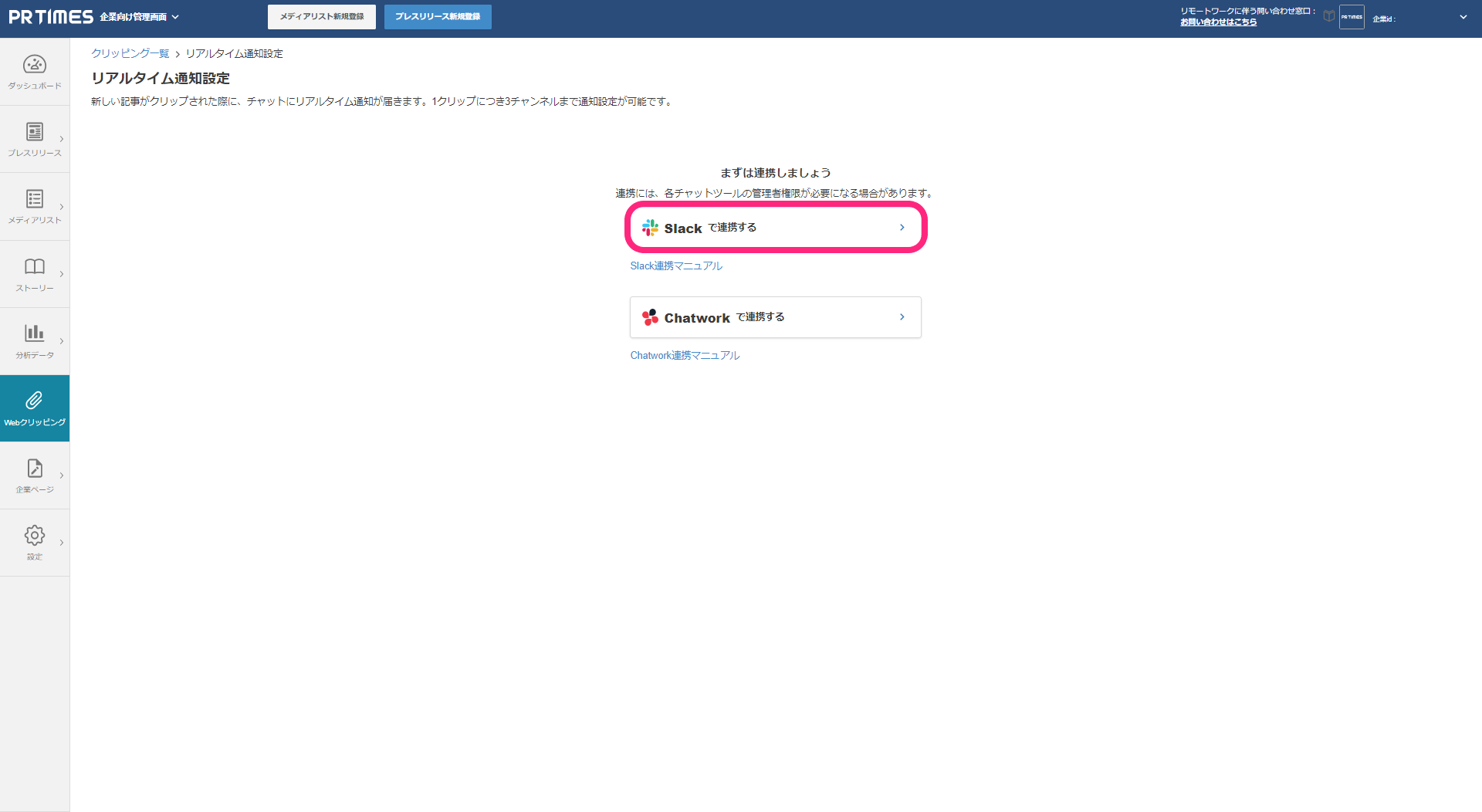Viewport: 1482px width, 812px height.
Task: Click the まずは連携しましょう heading
Action: [x=776, y=173]
